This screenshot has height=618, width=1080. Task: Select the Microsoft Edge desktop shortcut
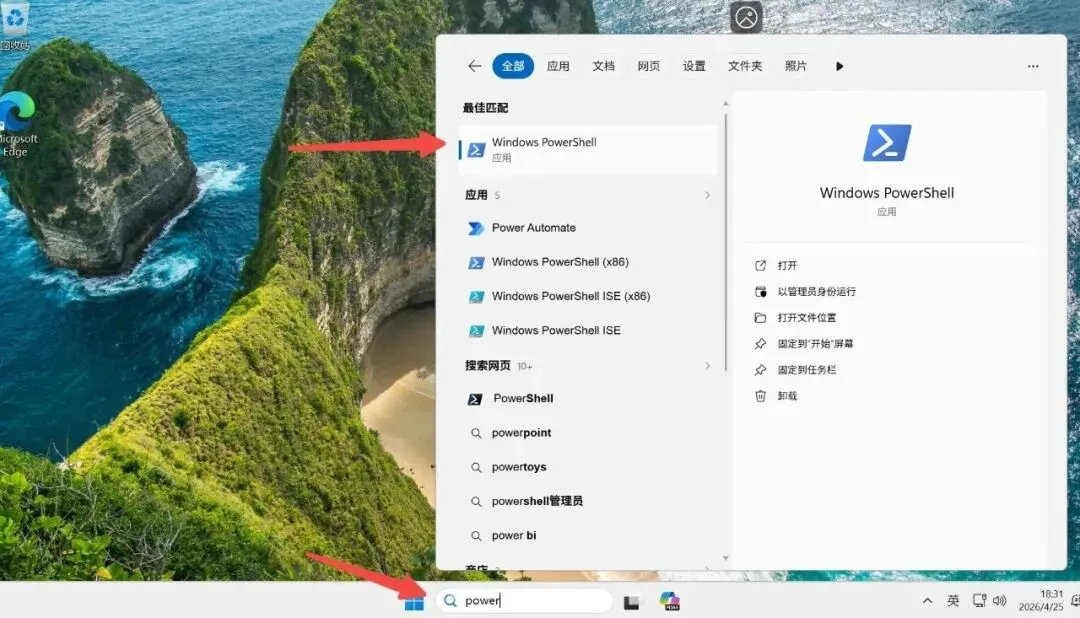click(x=17, y=125)
